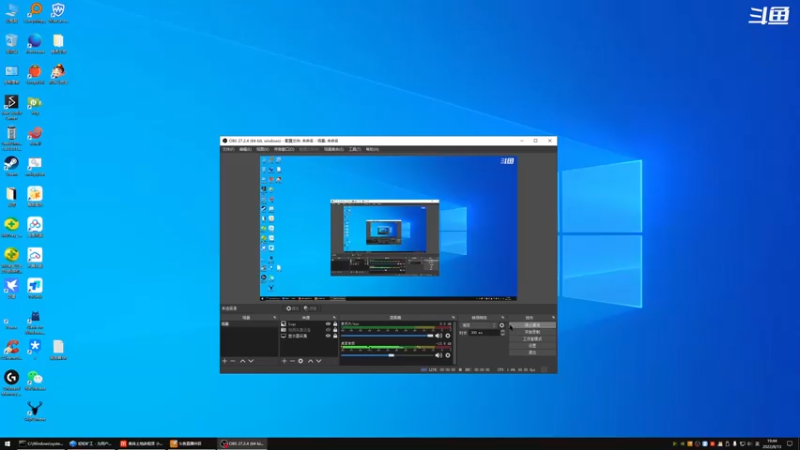
Task: Move the selected source down
Action: (x=318, y=361)
